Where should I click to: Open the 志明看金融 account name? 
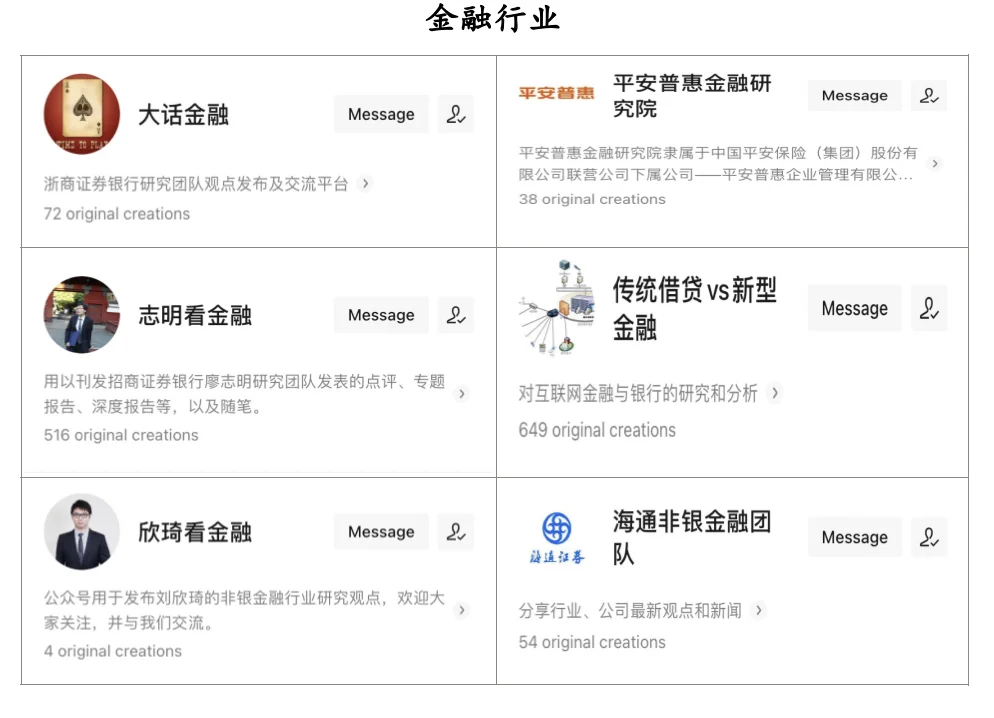tap(195, 315)
